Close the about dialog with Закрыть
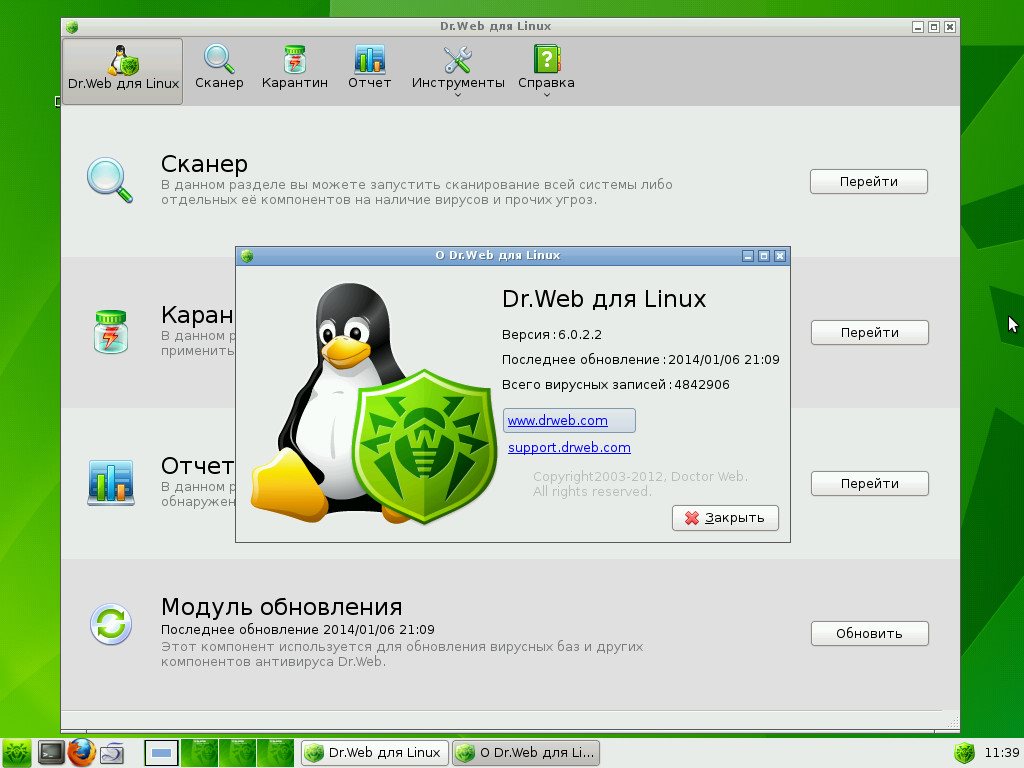Image resolution: width=1024 pixels, height=768 pixels. click(725, 518)
